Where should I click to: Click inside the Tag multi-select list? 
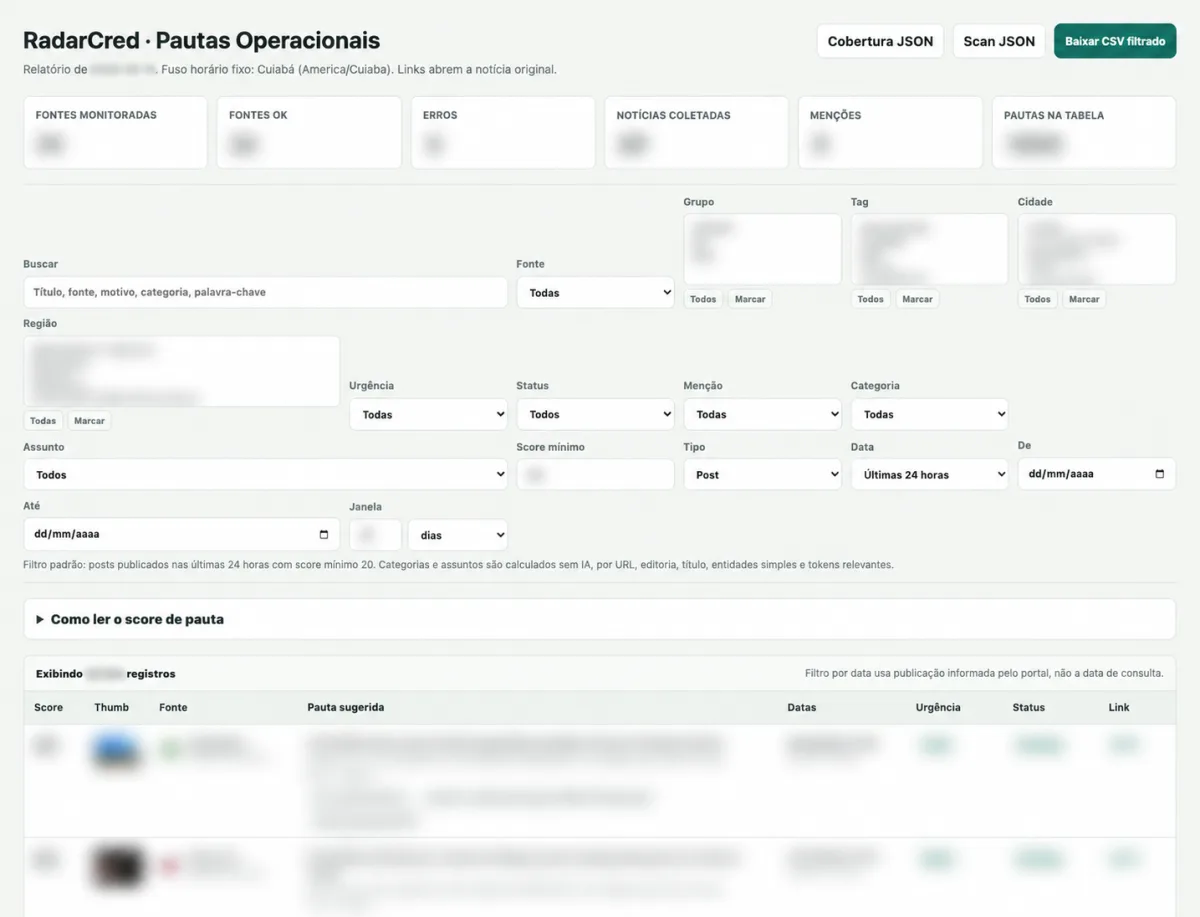(x=930, y=249)
